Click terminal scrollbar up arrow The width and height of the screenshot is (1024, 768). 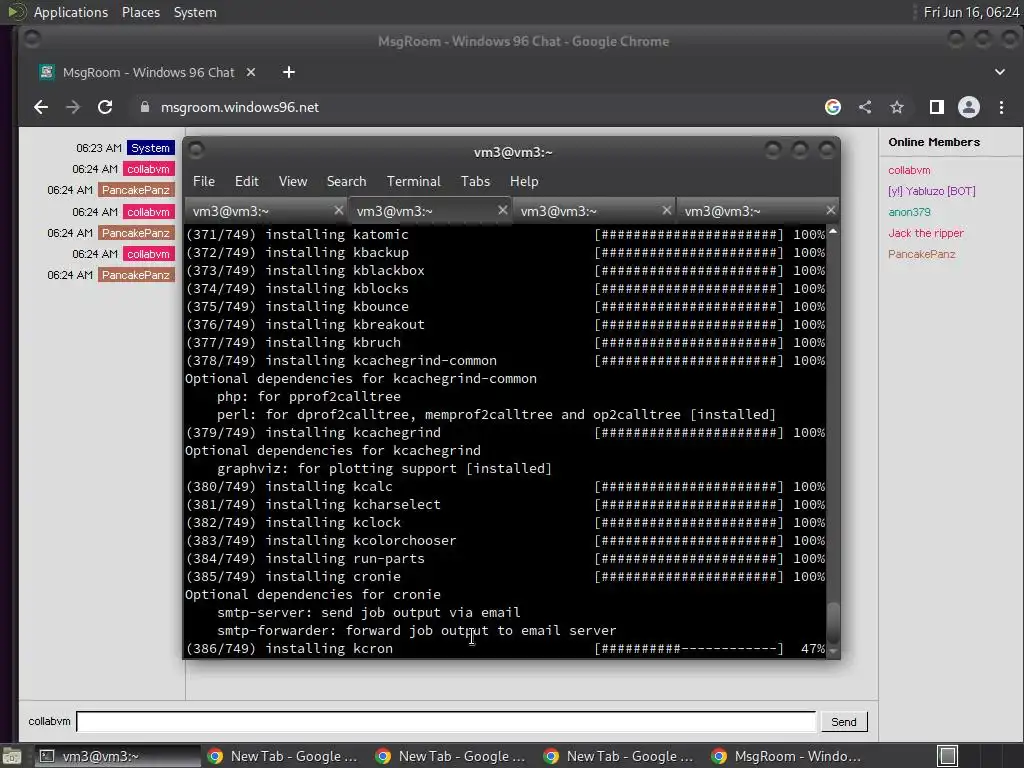pos(833,231)
